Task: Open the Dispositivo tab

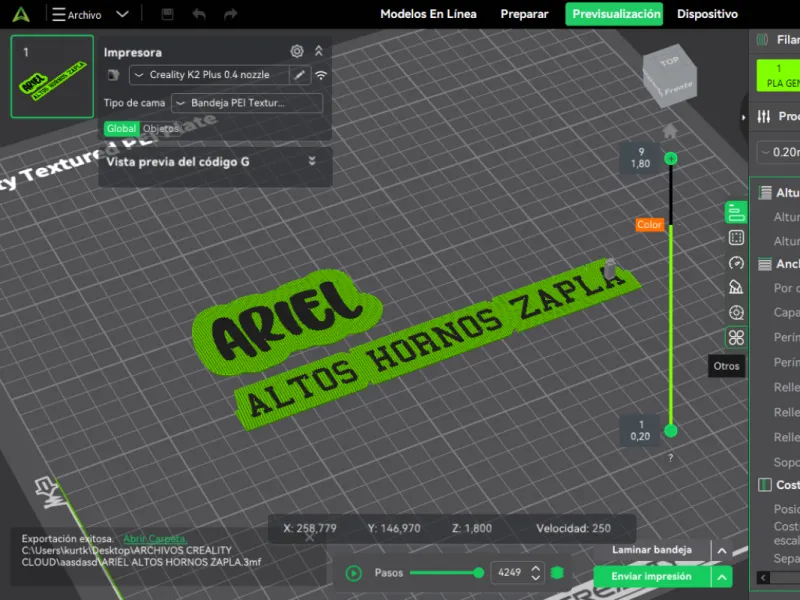Action: (x=707, y=14)
